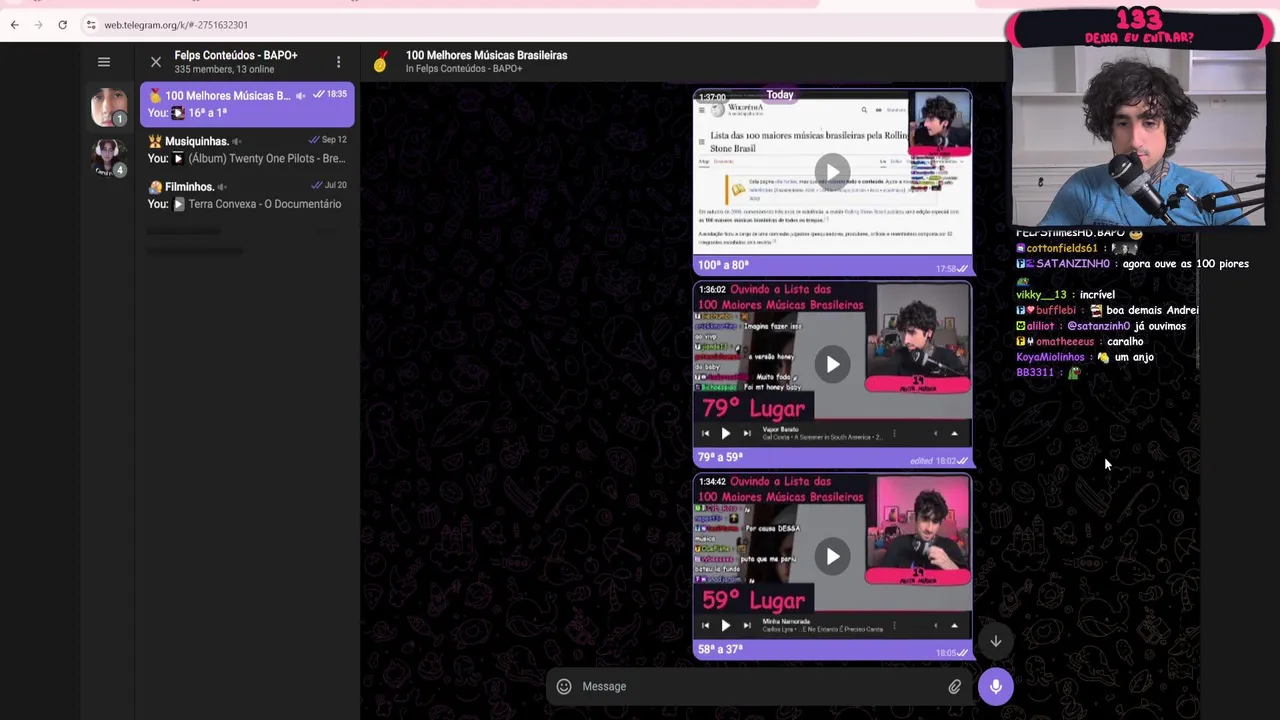Click the '79º Lugar' video thumbnail label

pos(753,408)
